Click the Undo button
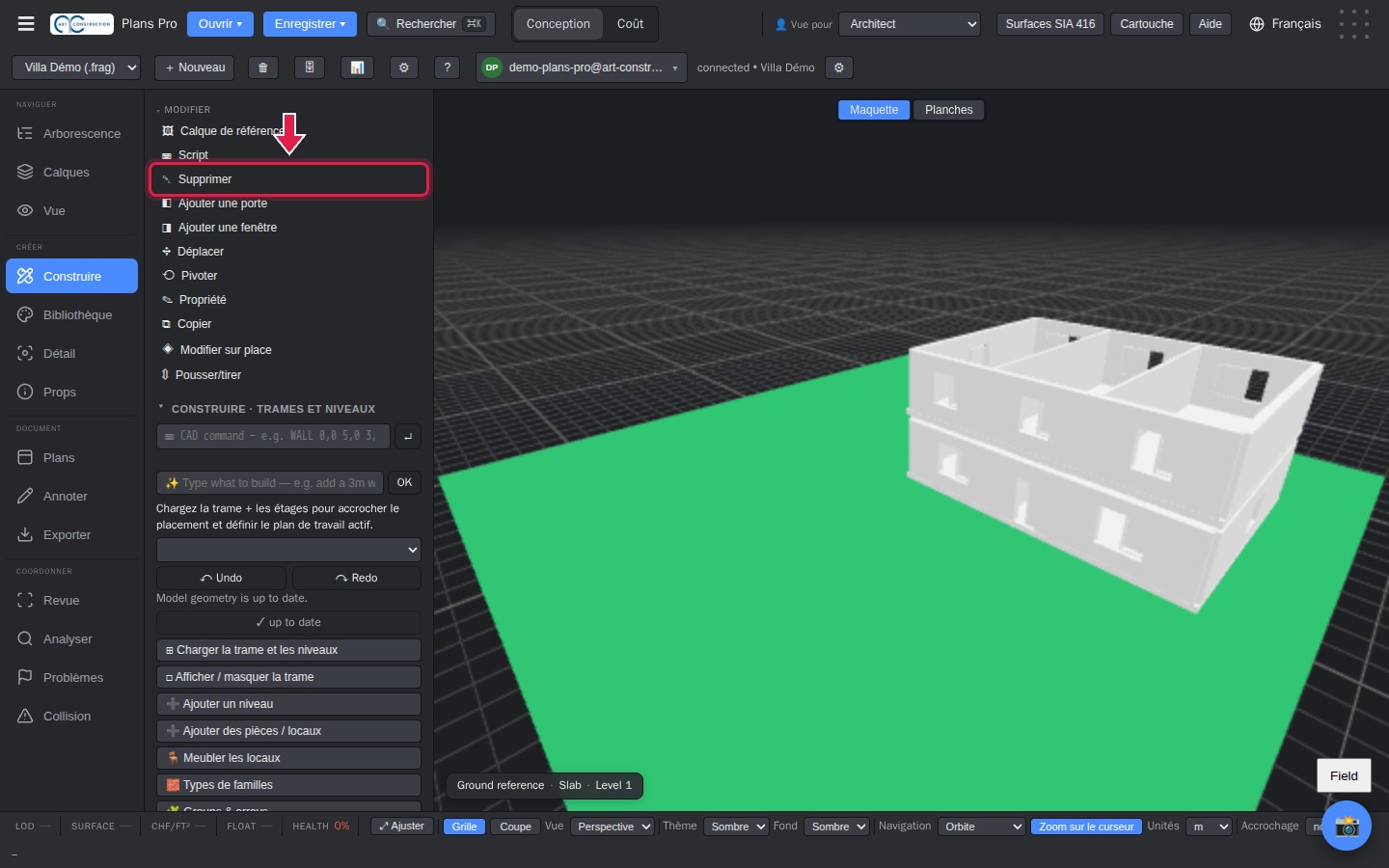 [221, 578]
